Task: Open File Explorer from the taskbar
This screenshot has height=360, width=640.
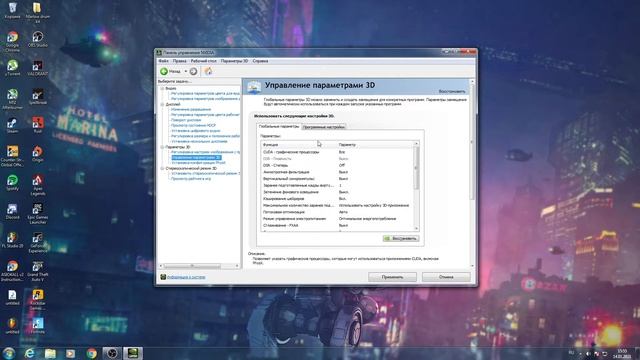Action: point(50,353)
